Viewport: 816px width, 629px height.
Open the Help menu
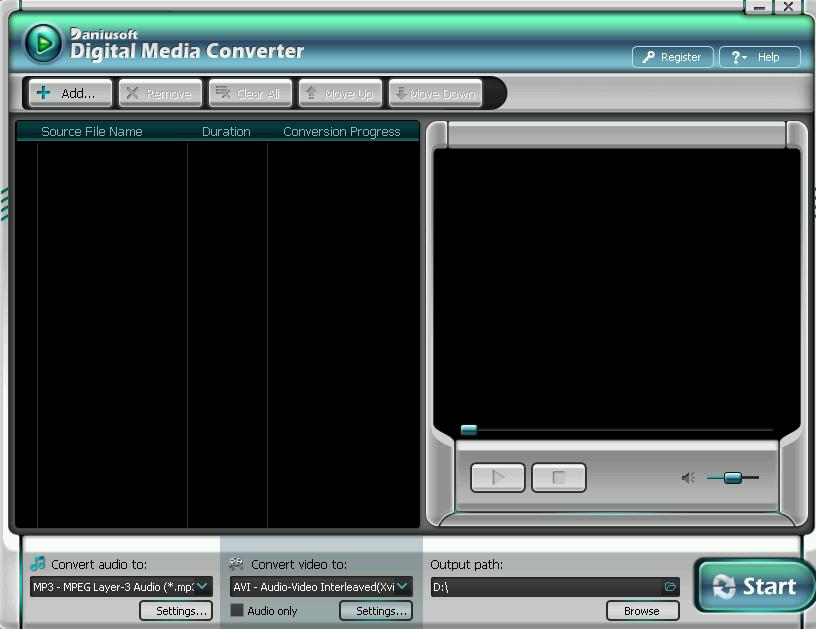(x=759, y=57)
